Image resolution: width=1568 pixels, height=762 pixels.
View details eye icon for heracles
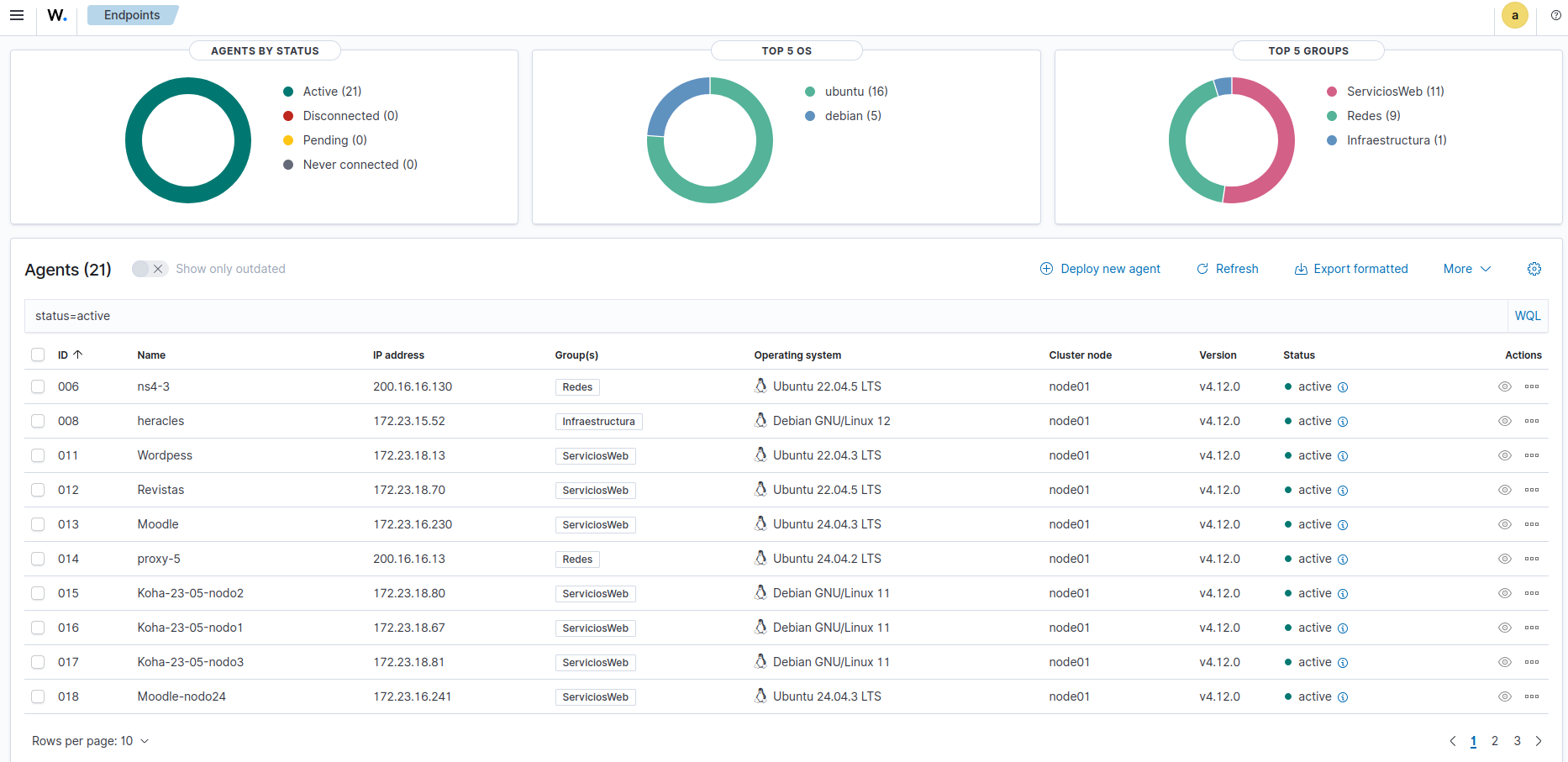click(x=1505, y=421)
